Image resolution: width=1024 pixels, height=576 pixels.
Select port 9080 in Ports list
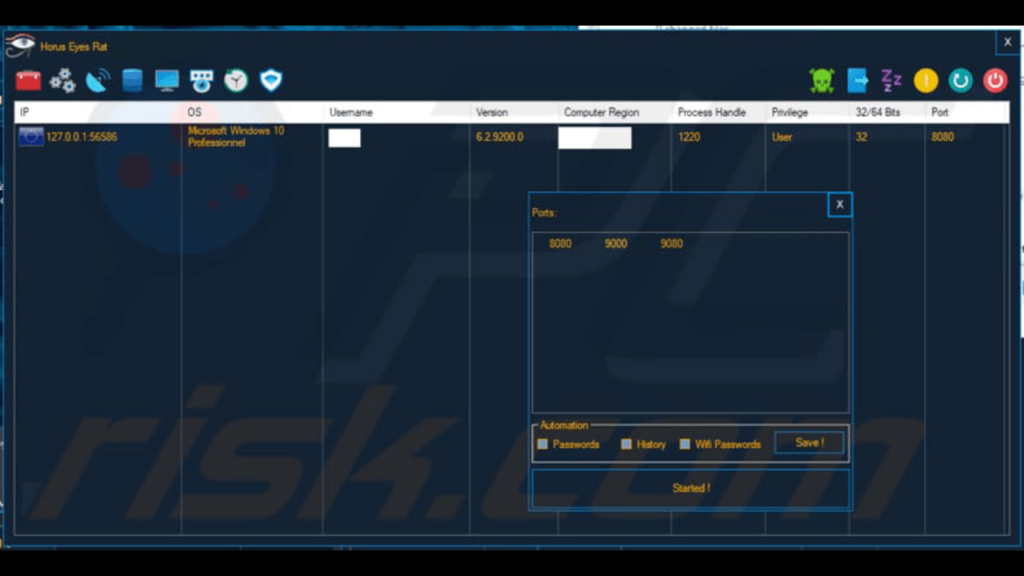tap(671, 244)
